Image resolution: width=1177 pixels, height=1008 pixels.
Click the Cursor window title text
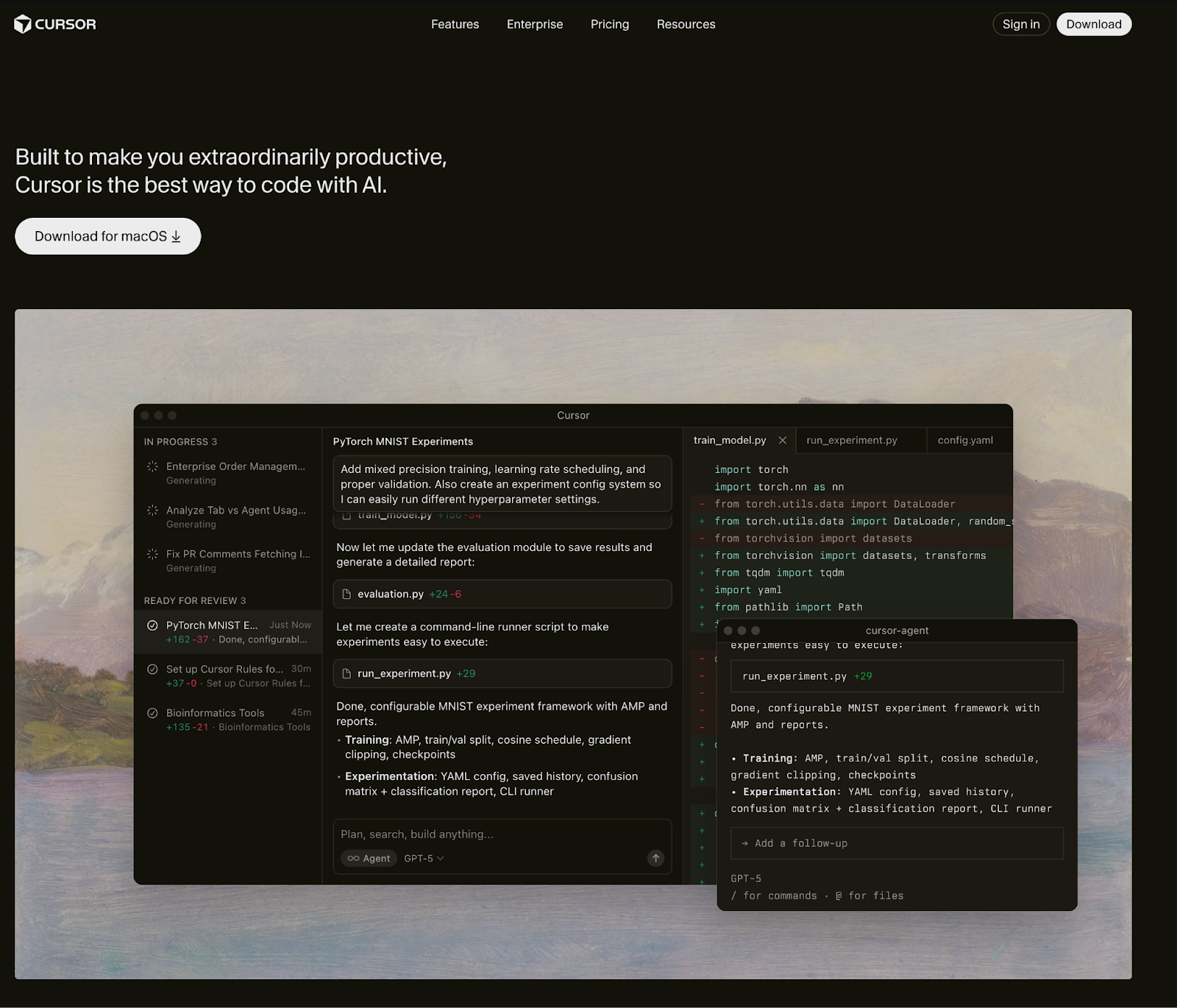click(x=573, y=415)
